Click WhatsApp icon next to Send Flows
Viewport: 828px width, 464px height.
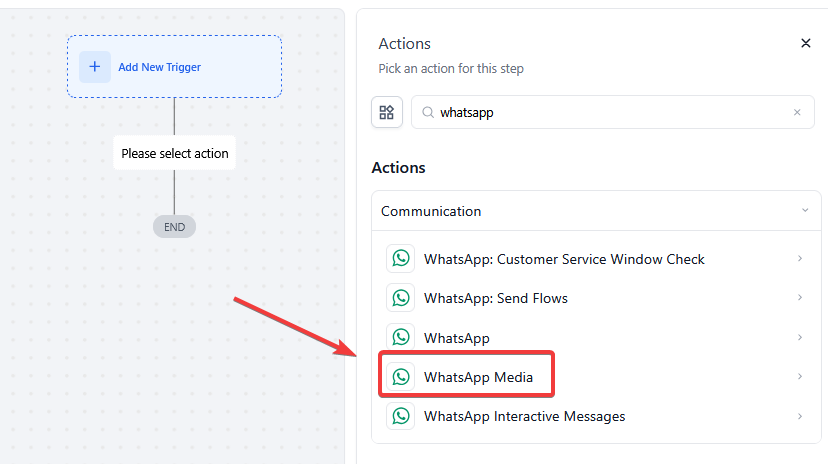tap(401, 298)
